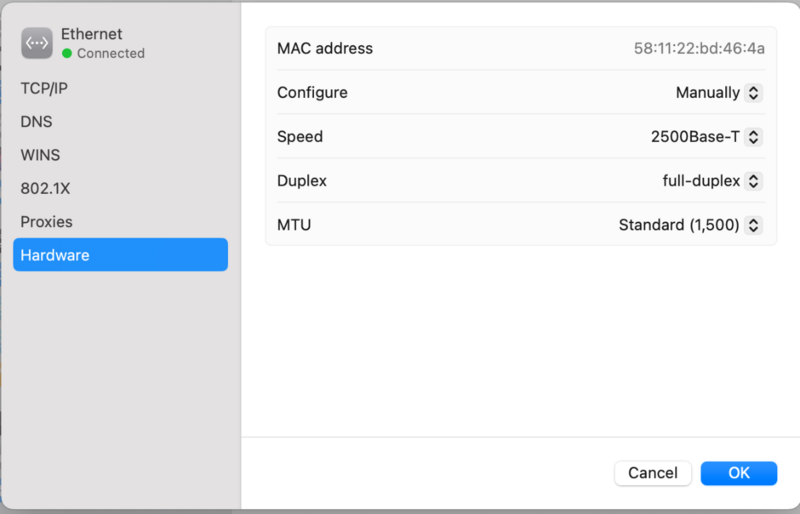Switch to the DNS tab
Viewport: 800px width, 514px height.
point(36,122)
